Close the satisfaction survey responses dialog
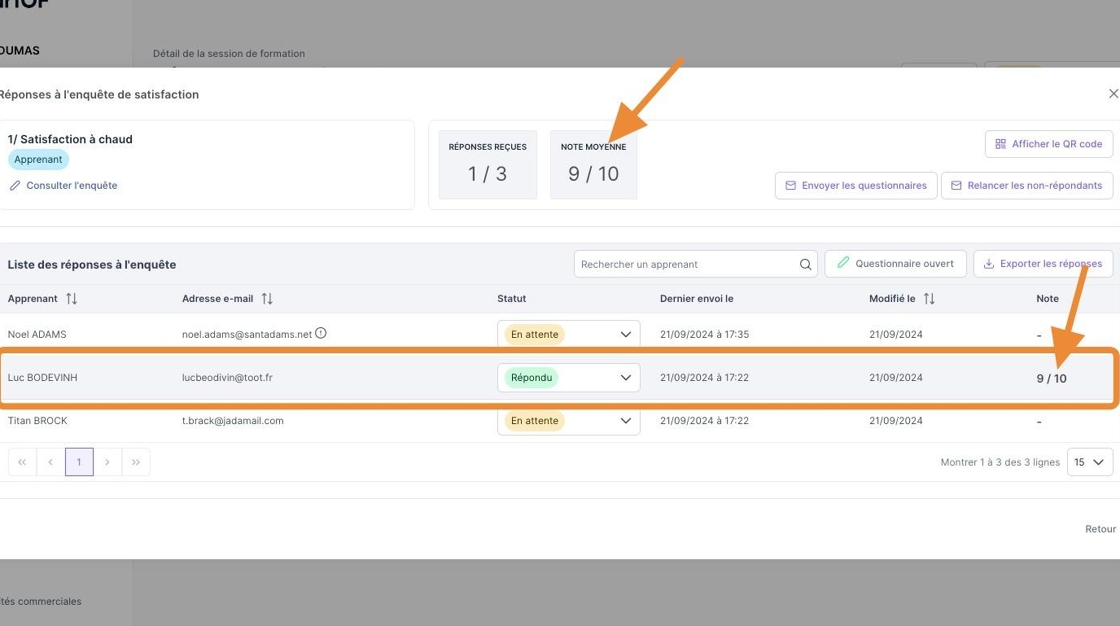The width and height of the screenshot is (1120, 626). tap(1113, 94)
